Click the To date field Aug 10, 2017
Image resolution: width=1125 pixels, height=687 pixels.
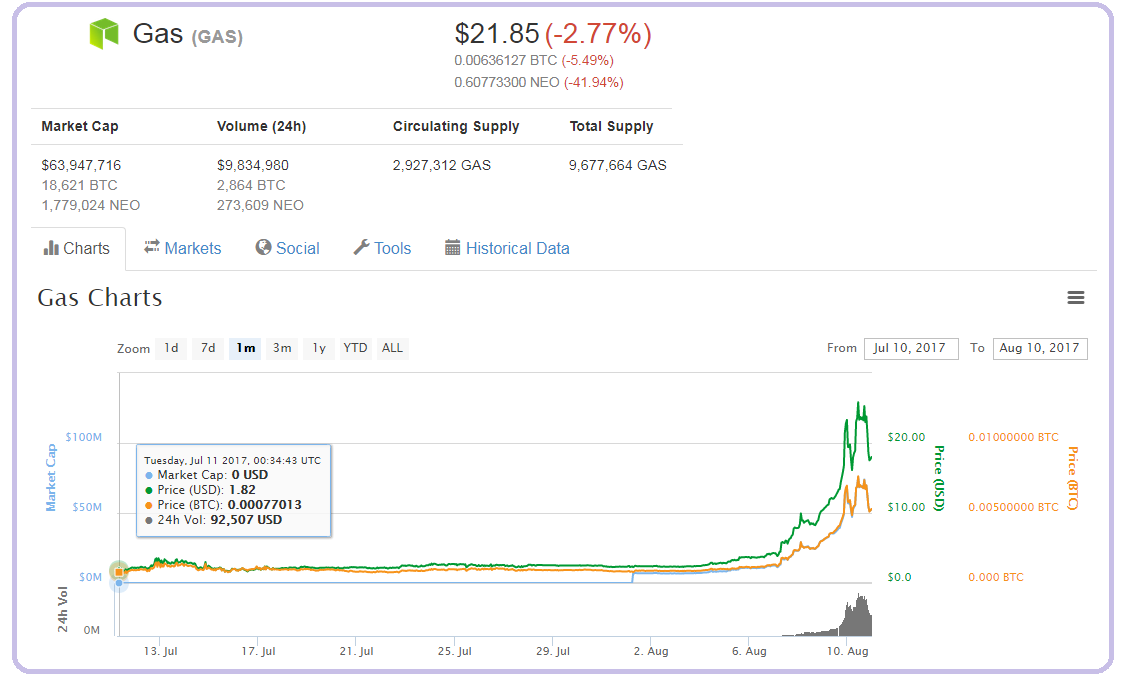(1040, 349)
